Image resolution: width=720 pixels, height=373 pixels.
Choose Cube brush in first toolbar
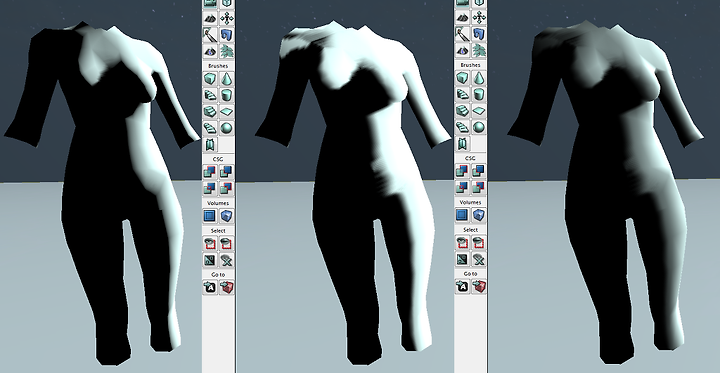click(210, 79)
